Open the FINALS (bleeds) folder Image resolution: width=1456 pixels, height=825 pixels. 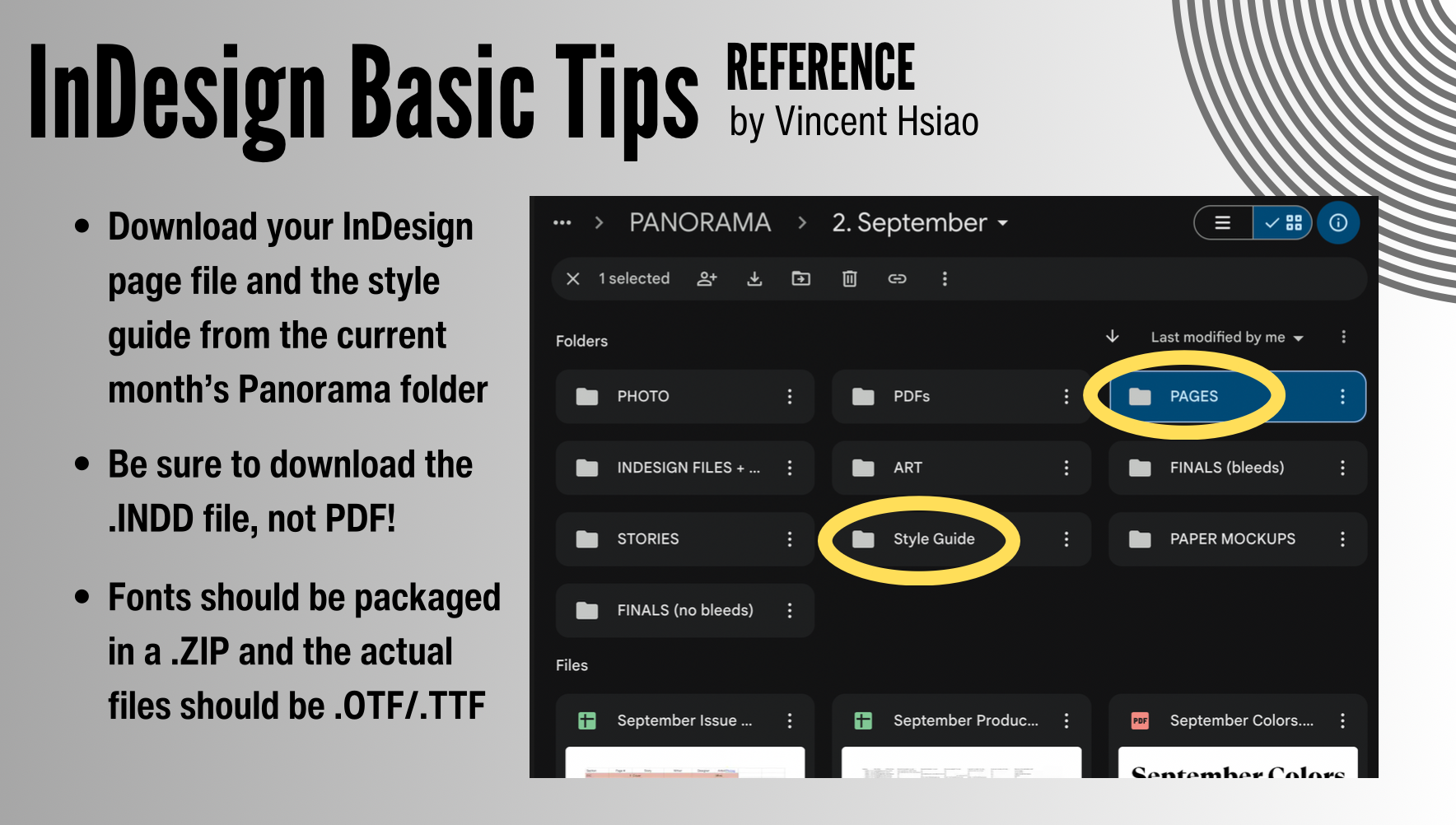pos(1237,468)
